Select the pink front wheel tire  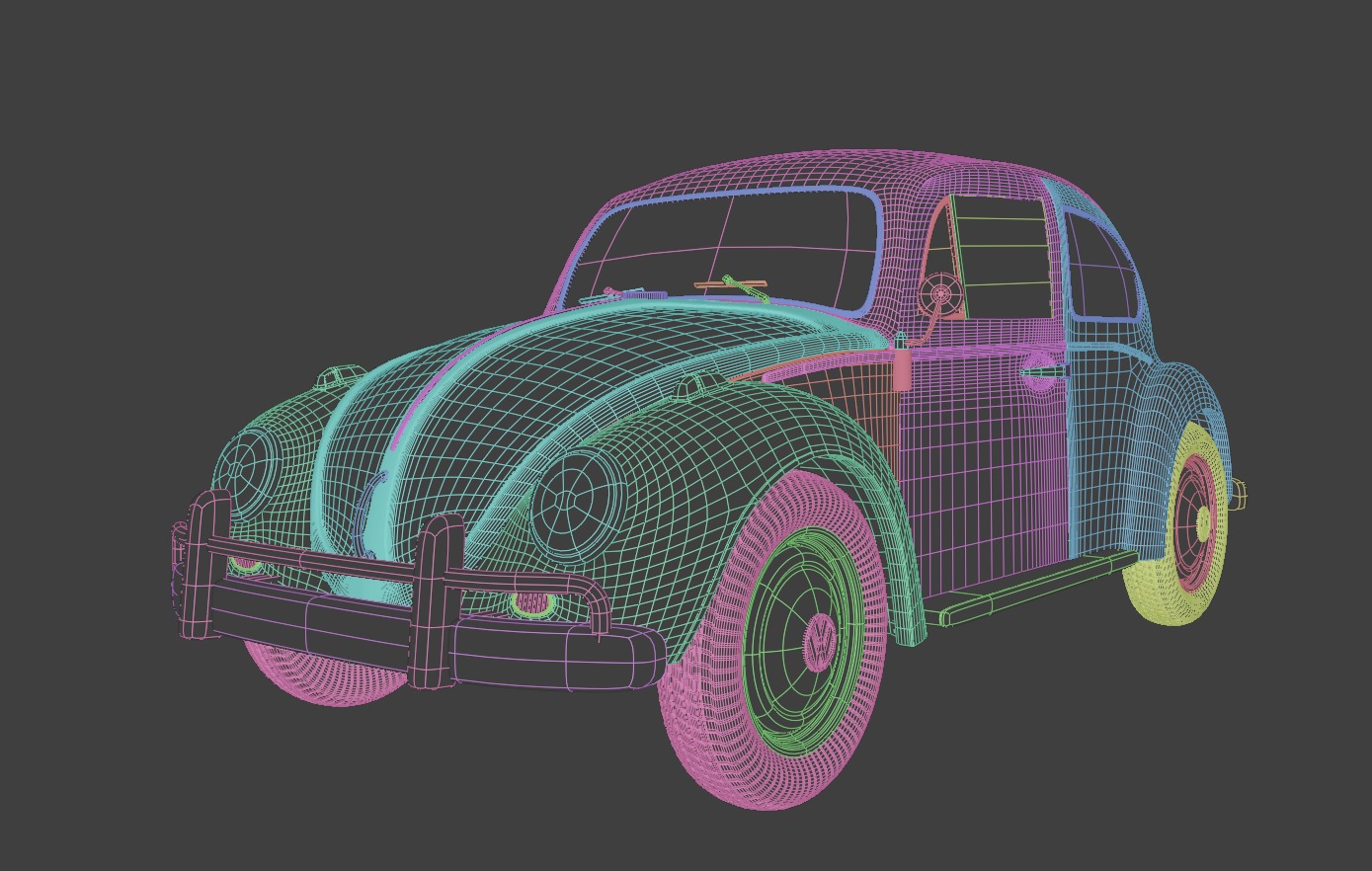click(774, 640)
